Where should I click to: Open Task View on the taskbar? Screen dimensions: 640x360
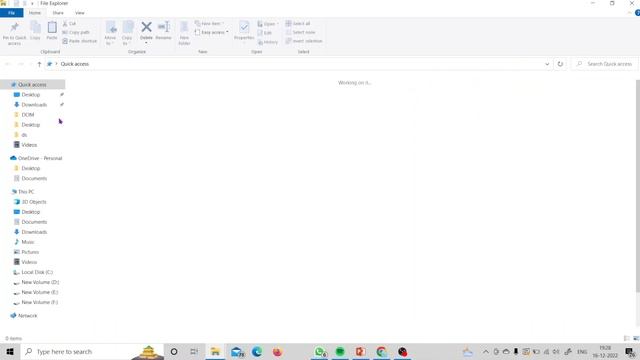pos(194,351)
